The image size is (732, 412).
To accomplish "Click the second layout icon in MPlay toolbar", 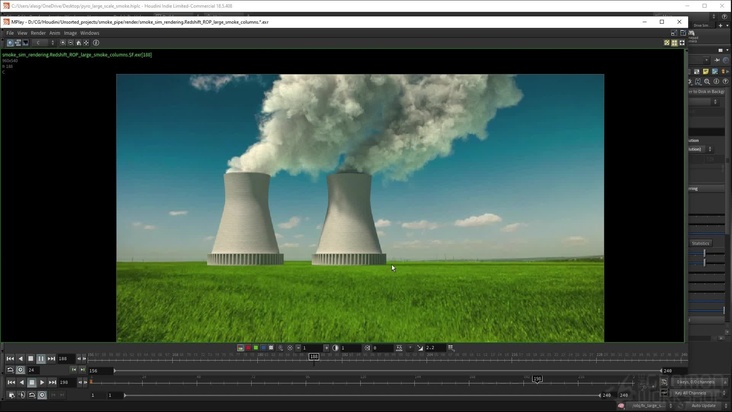I will 18,43.
